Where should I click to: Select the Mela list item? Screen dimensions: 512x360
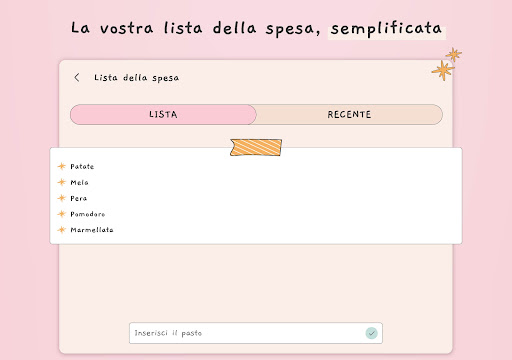79,182
